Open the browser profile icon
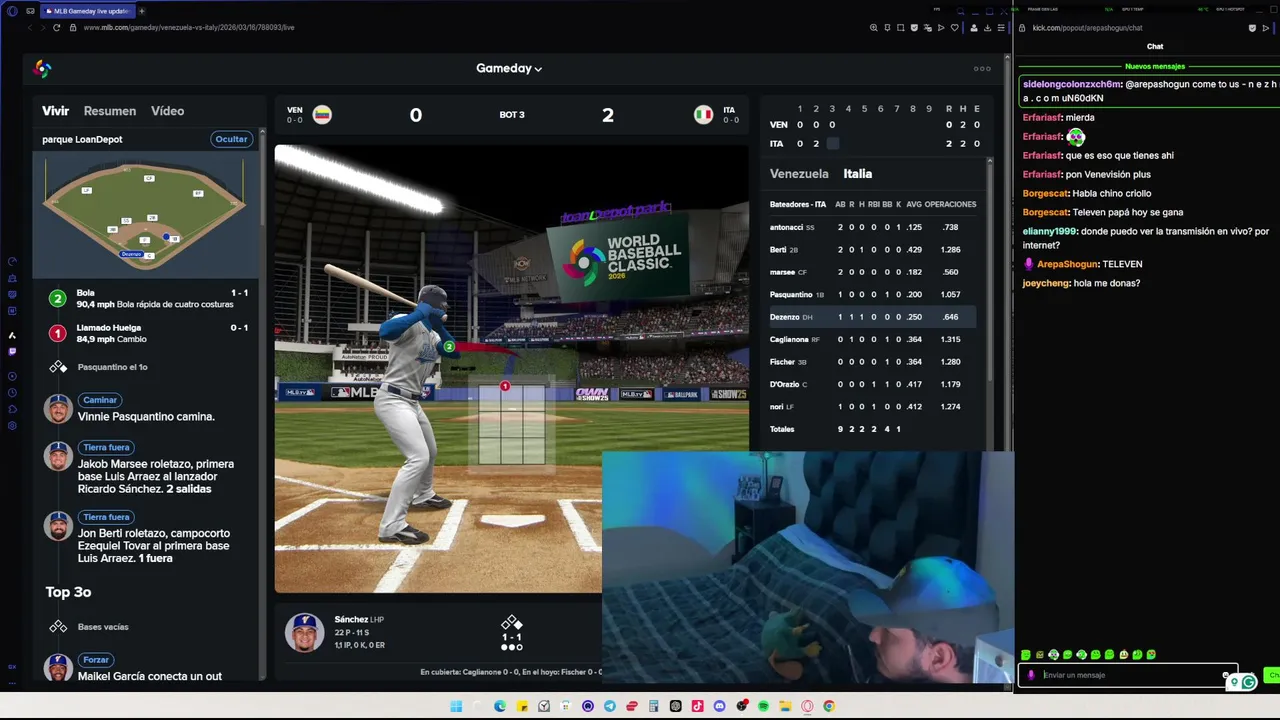Viewport: 1280px width, 720px height. pos(974,27)
